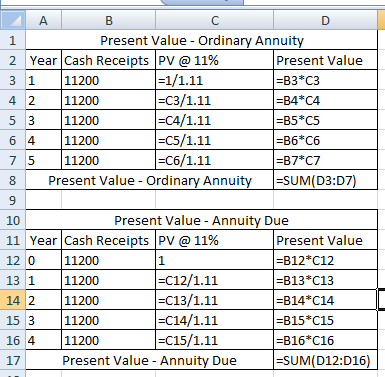Click cell with formula =C6/1.11

point(215,160)
